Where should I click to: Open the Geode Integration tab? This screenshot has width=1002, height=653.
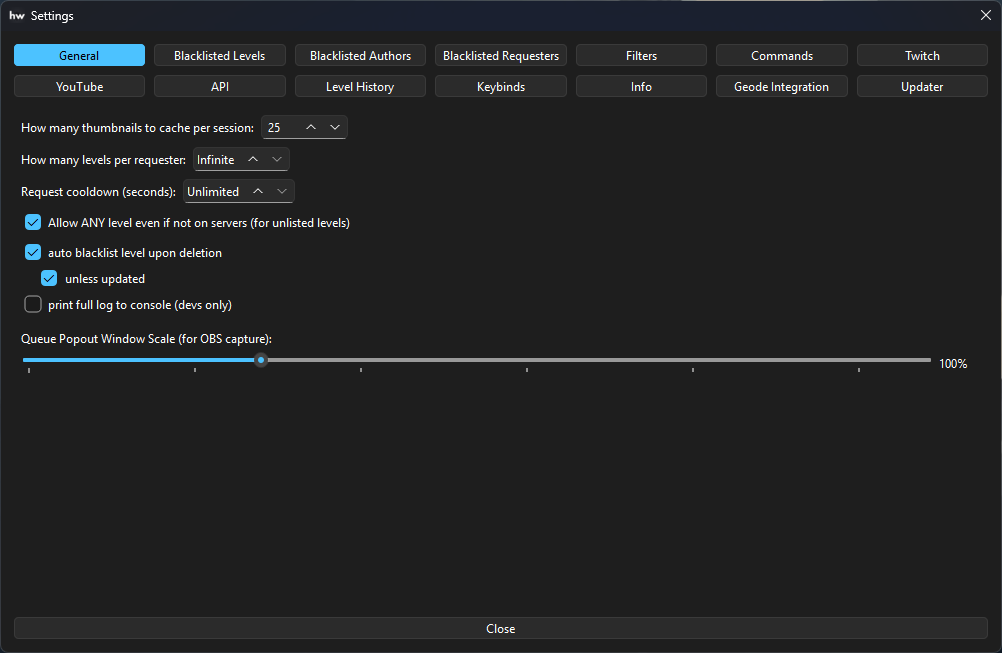[782, 86]
